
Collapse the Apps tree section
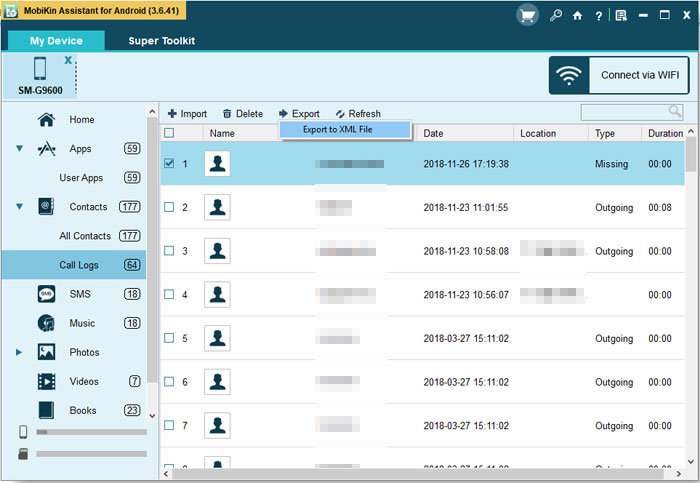pyautogui.click(x=19, y=149)
